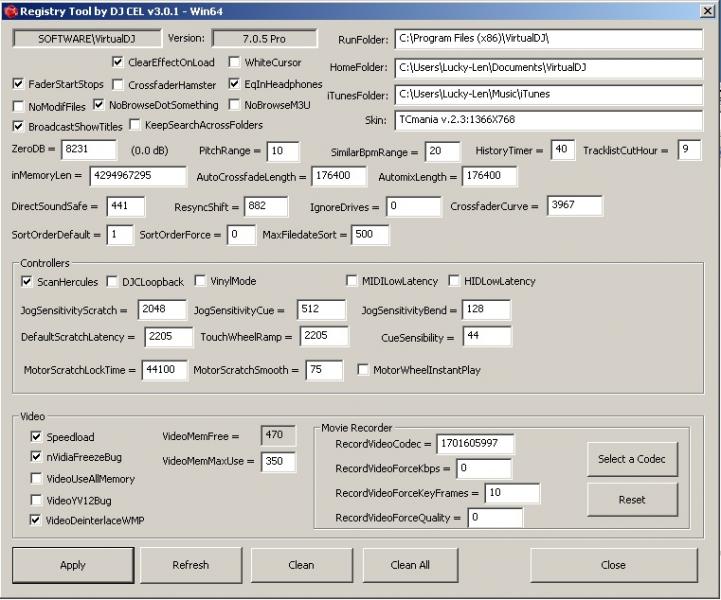Click the RunFolder path field
Screen dimensions: 721x600
549,39
